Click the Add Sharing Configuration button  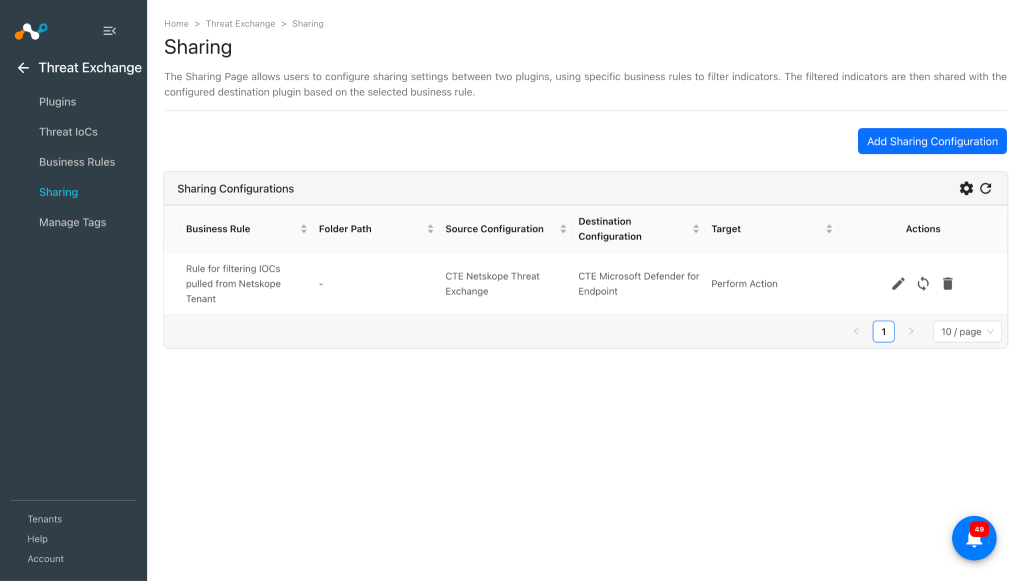(x=932, y=141)
